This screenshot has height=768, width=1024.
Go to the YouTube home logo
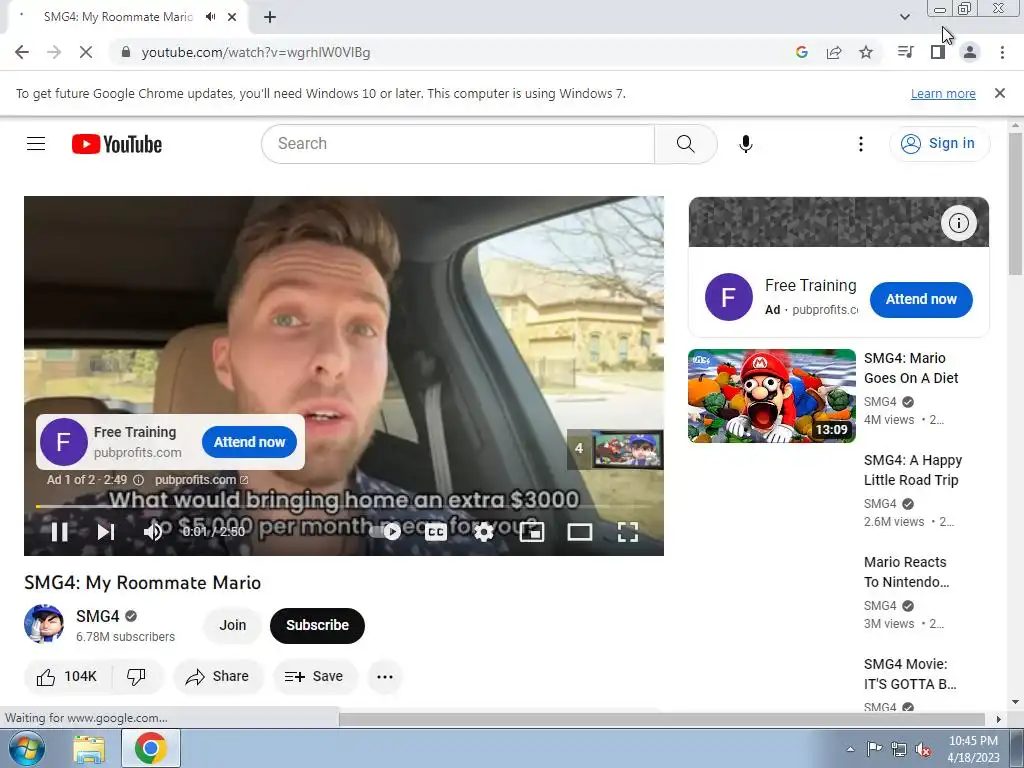(x=117, y=144)
